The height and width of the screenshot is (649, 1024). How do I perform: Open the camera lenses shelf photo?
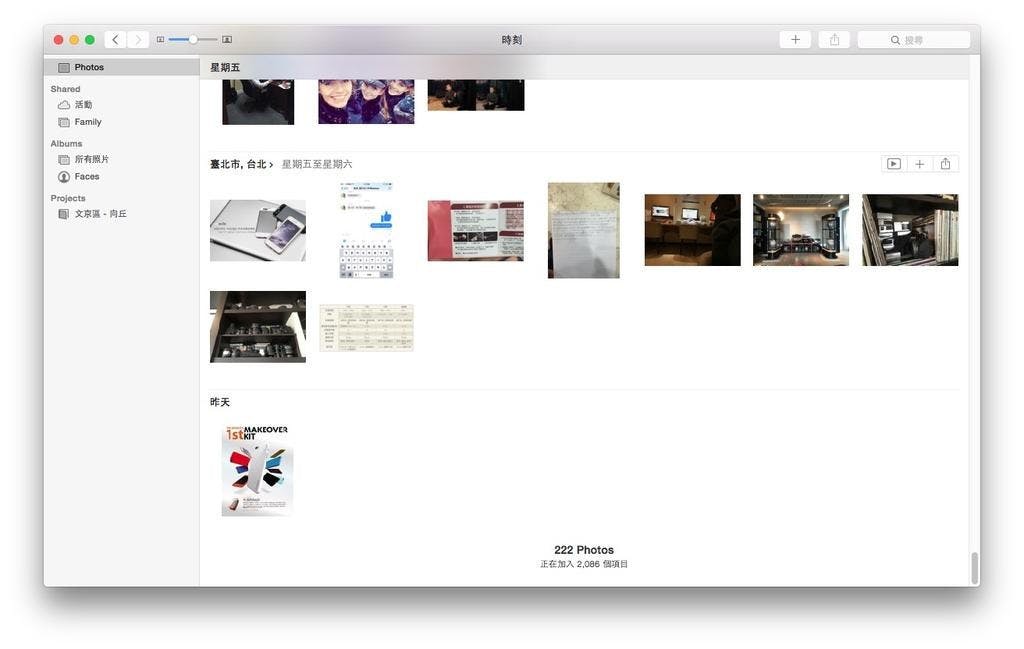coord(258,326)
